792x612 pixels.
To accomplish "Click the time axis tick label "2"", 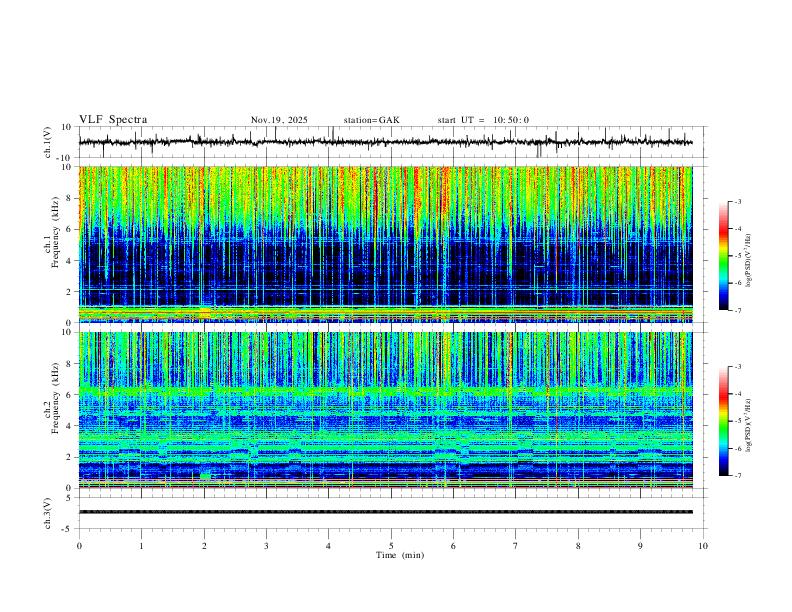I will pyautogui.click(x=204, y=546).
